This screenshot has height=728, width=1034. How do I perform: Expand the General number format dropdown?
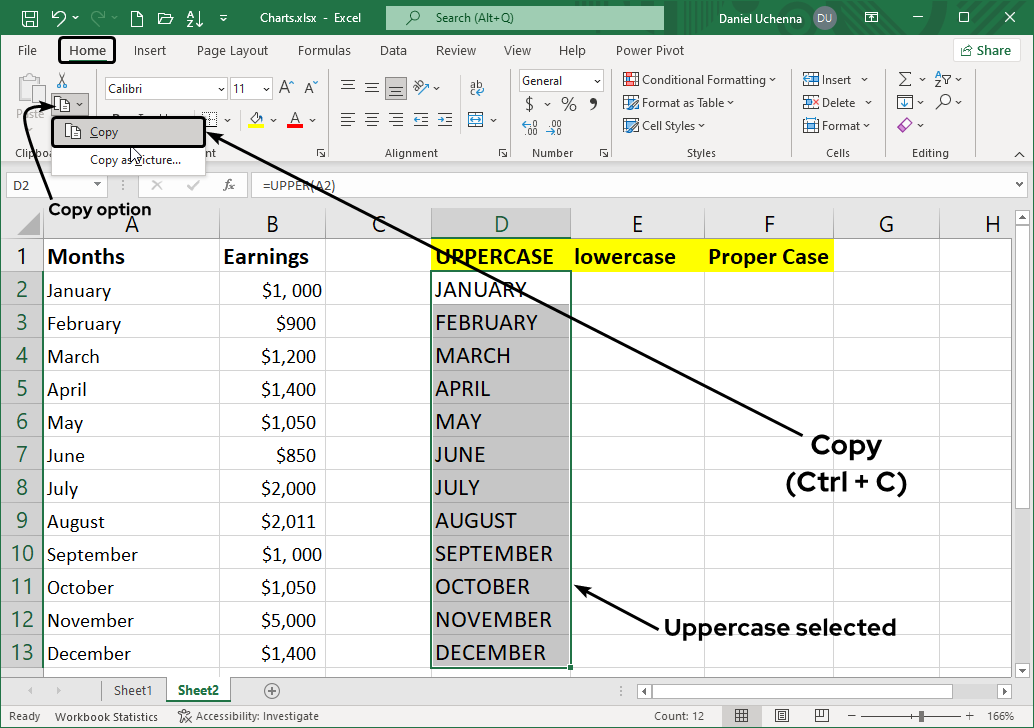[597, 81]
